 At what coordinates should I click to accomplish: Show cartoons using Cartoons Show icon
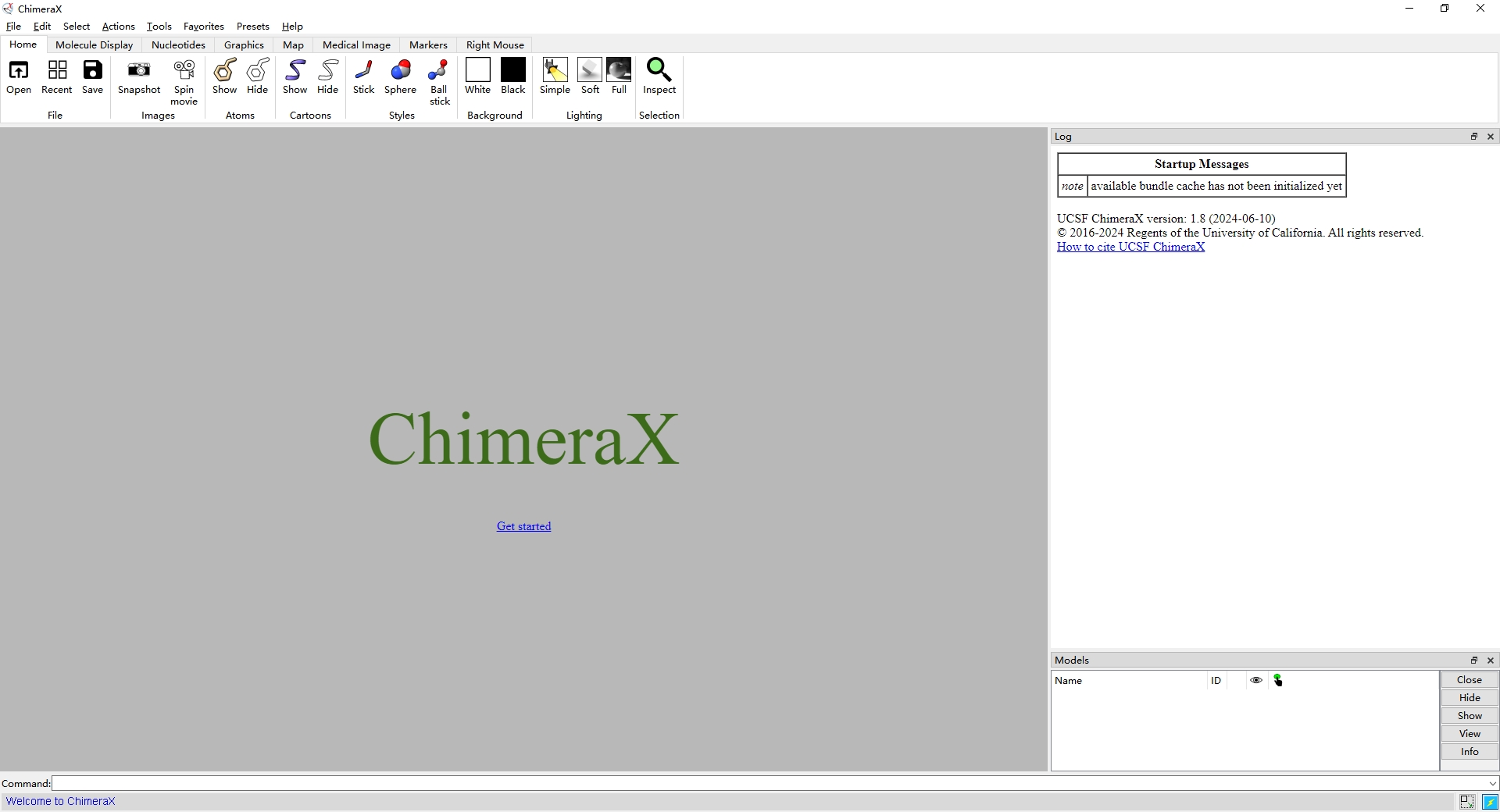tap(295, 77)
